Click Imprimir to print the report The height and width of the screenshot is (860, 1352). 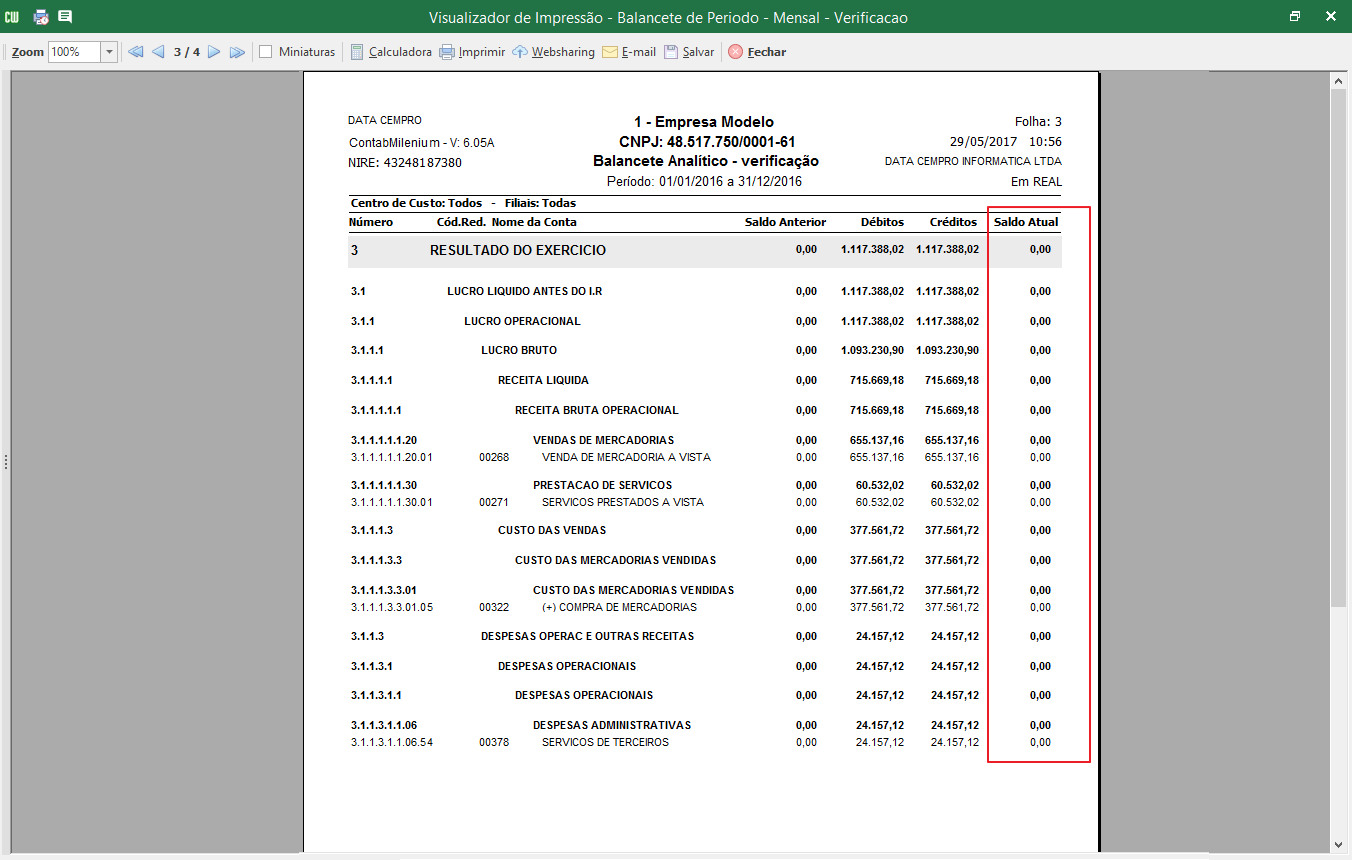tap(472, 52)
